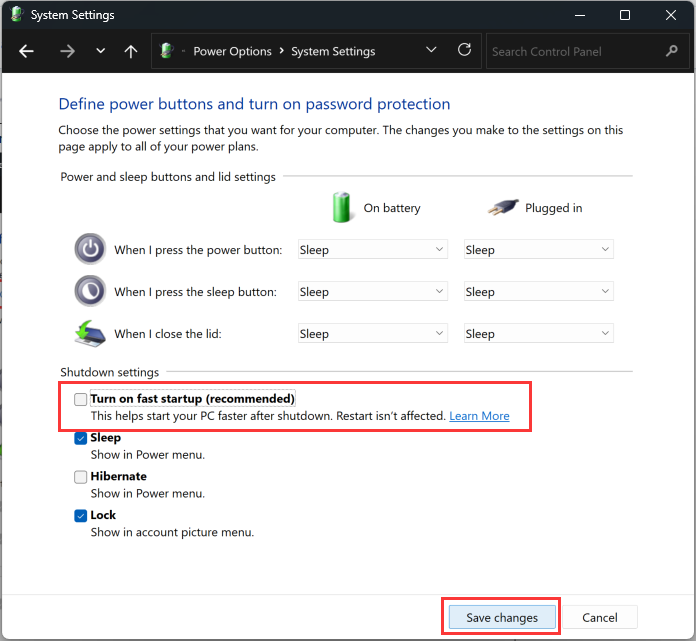The width and height of the screenshot is (696, 641).
Task: Click the battery icon in address bar
Action: 167,51
